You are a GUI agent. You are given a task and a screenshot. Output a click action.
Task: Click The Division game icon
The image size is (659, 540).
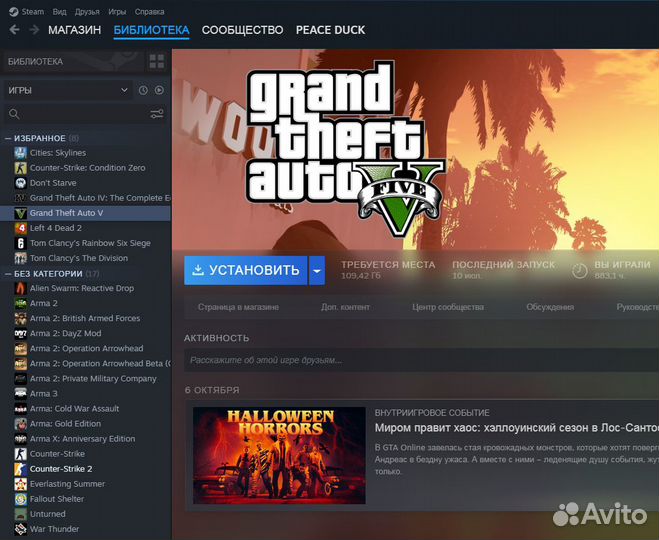click(x=20, y=258)
